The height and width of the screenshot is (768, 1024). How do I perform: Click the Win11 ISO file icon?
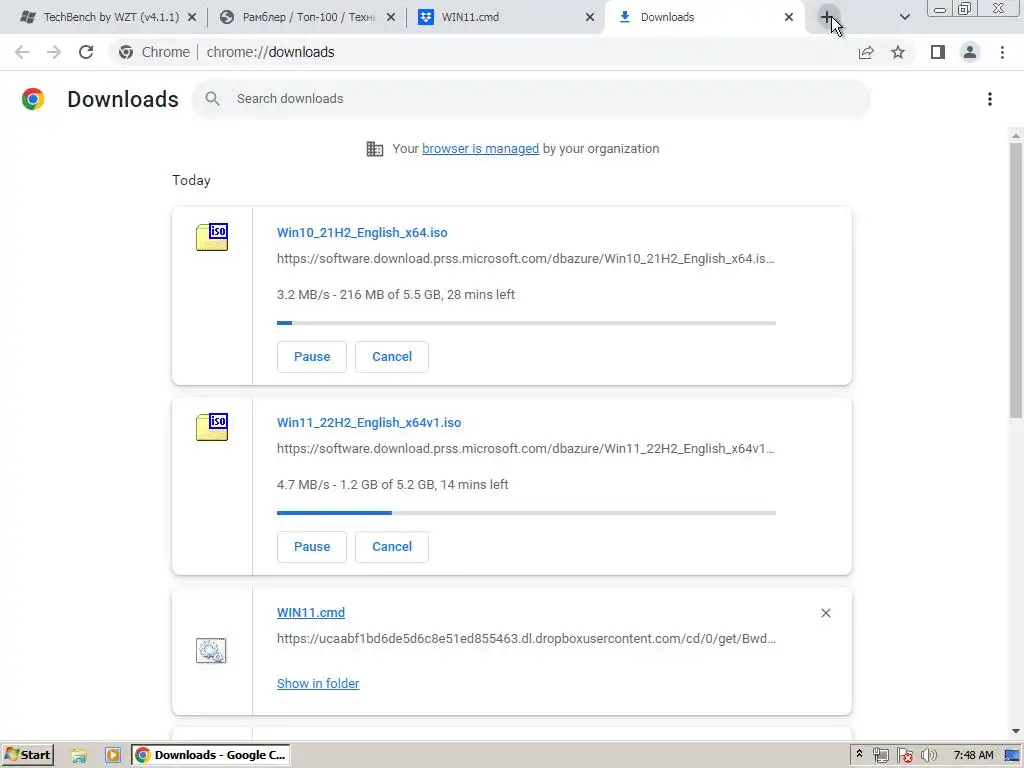tap(212, 427)
